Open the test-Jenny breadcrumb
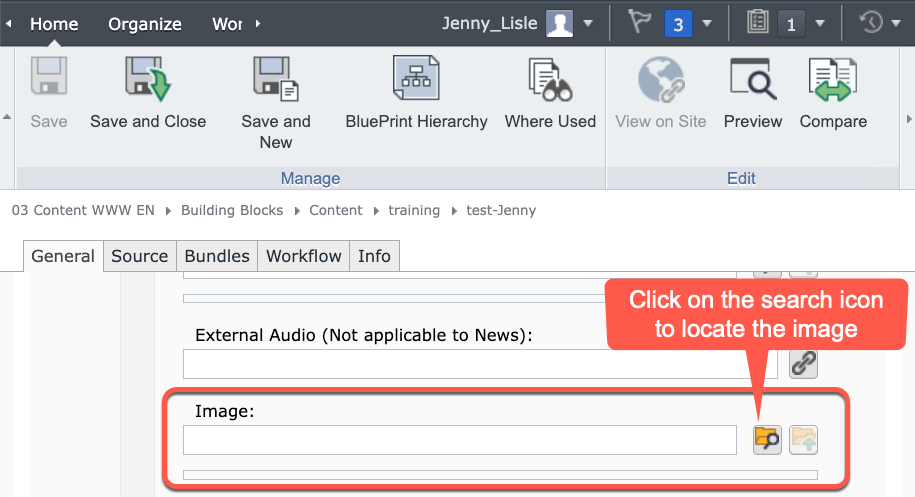The image size is (915, 497). click(501, 211)
